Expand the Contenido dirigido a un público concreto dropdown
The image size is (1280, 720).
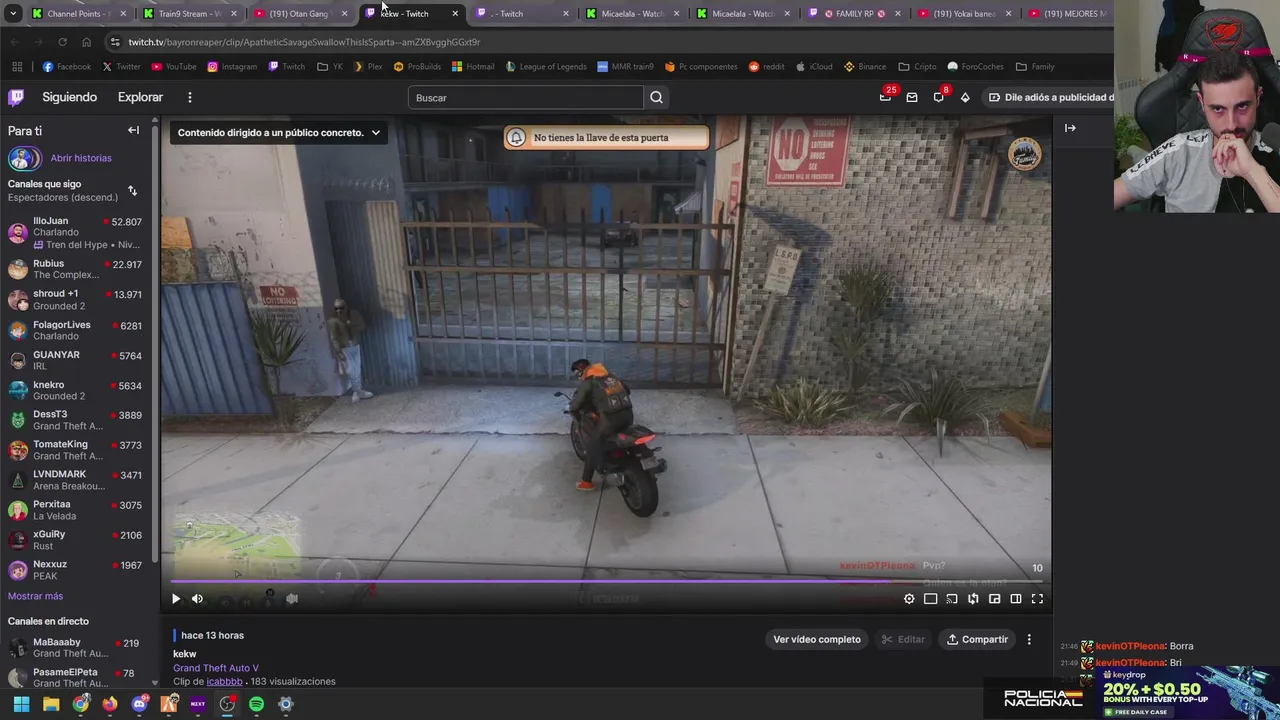point(278,132)
